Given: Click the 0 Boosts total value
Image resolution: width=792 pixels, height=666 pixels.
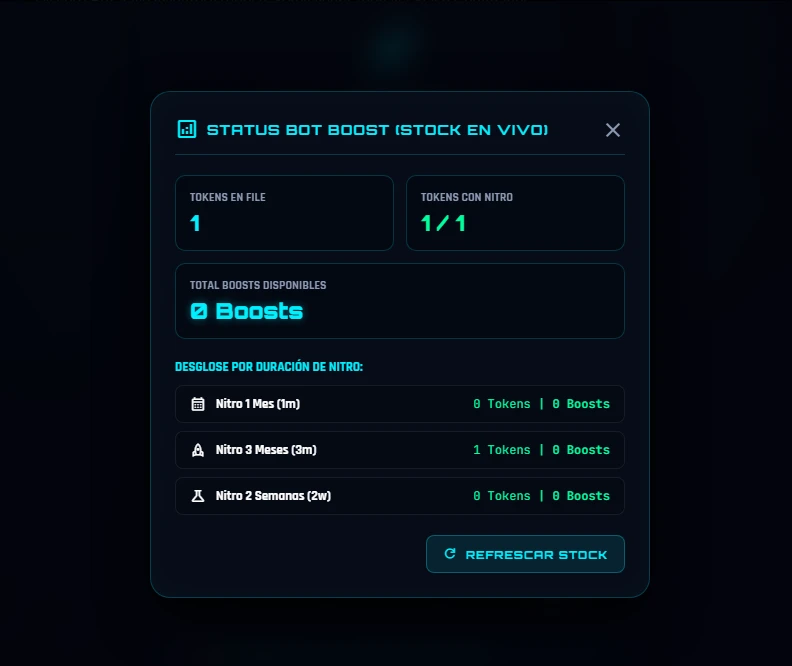Looking at the screenshot, I should [246, 311].
